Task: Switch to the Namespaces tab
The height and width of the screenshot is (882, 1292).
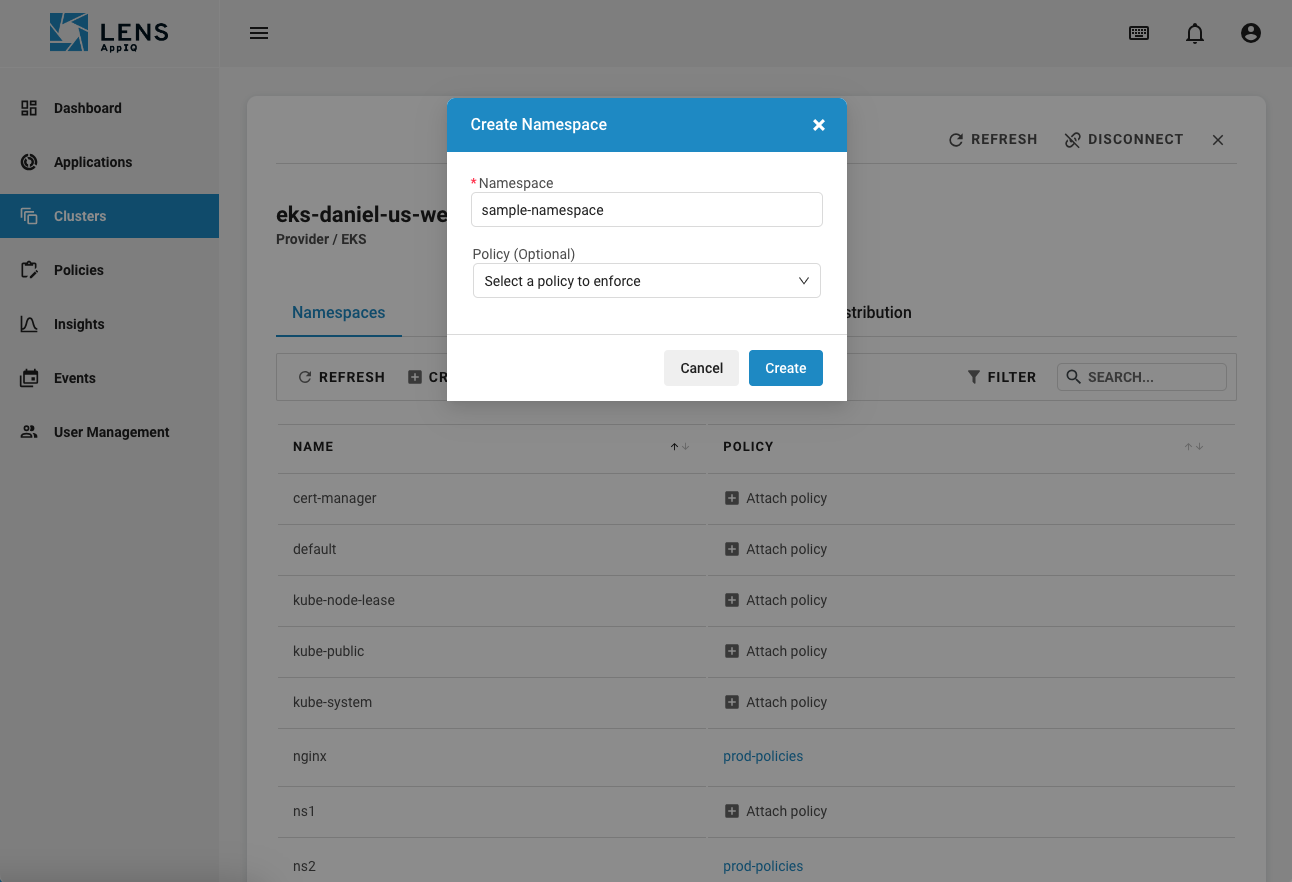Action: click(x=338, y=313)
